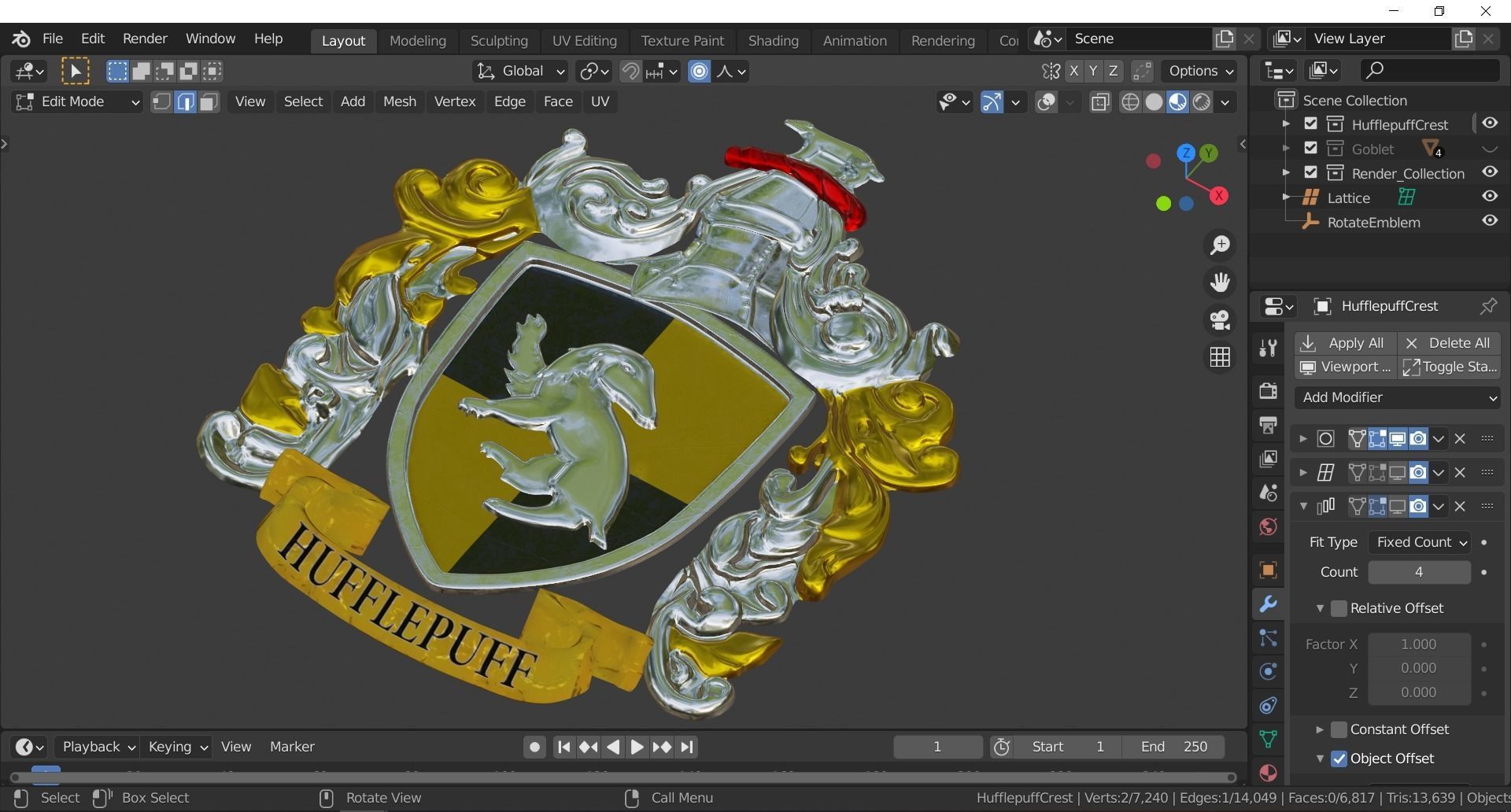
Task: Click Toggle Stack button
Action: pos(1449,367)
